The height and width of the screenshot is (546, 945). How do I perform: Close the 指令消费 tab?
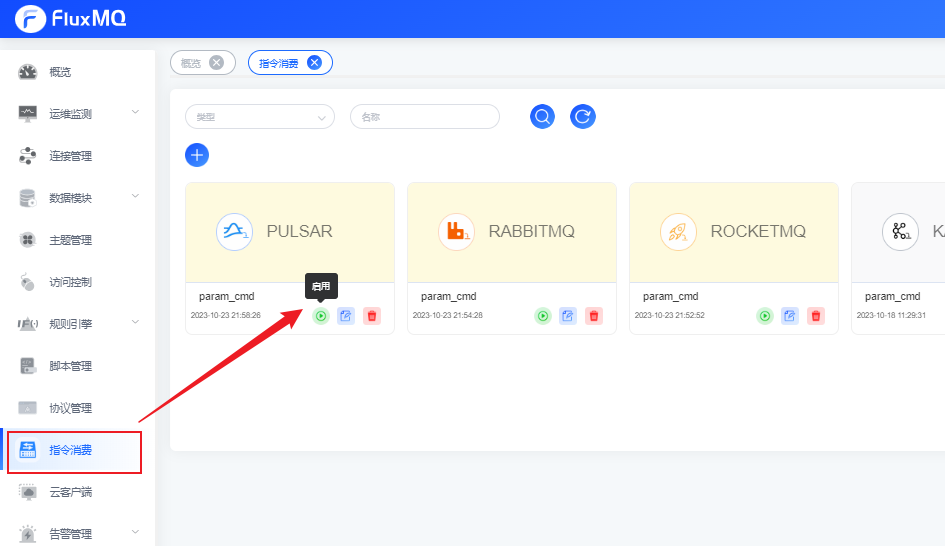(x=315, y=63)
